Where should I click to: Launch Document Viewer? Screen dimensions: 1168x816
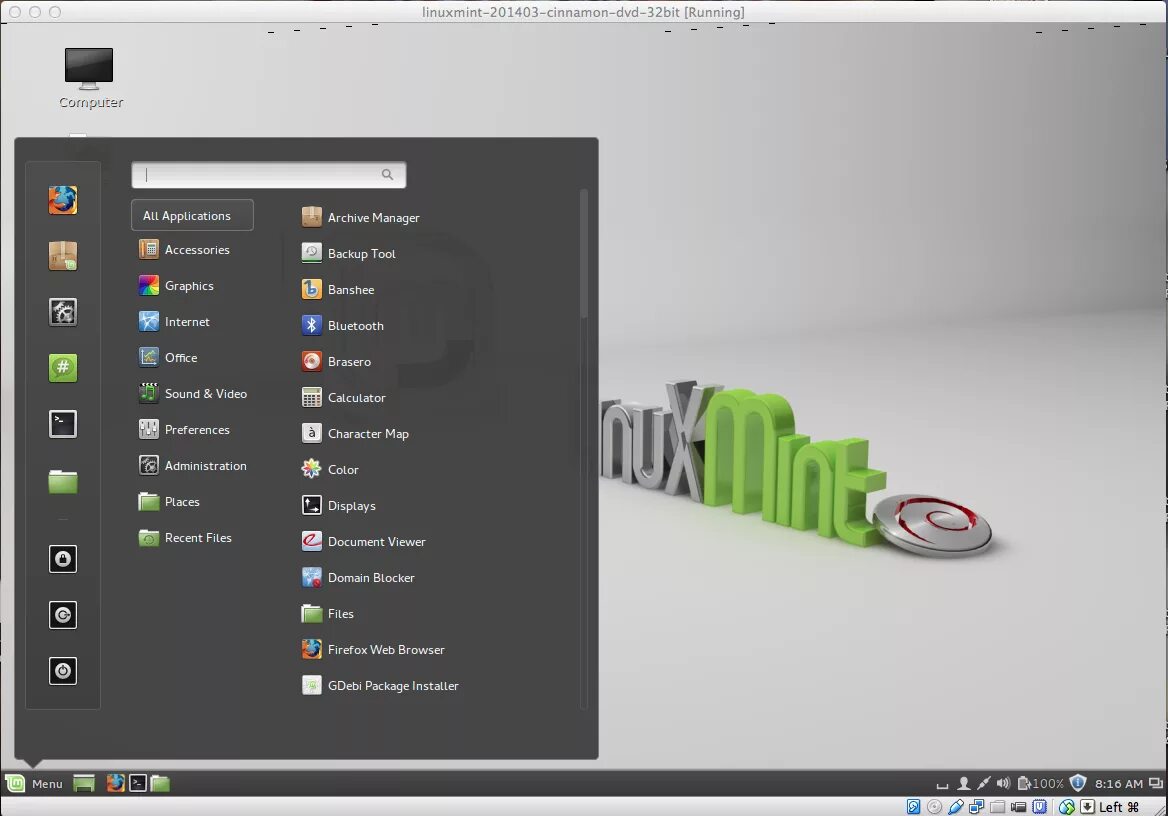click(x=364, y=541)
